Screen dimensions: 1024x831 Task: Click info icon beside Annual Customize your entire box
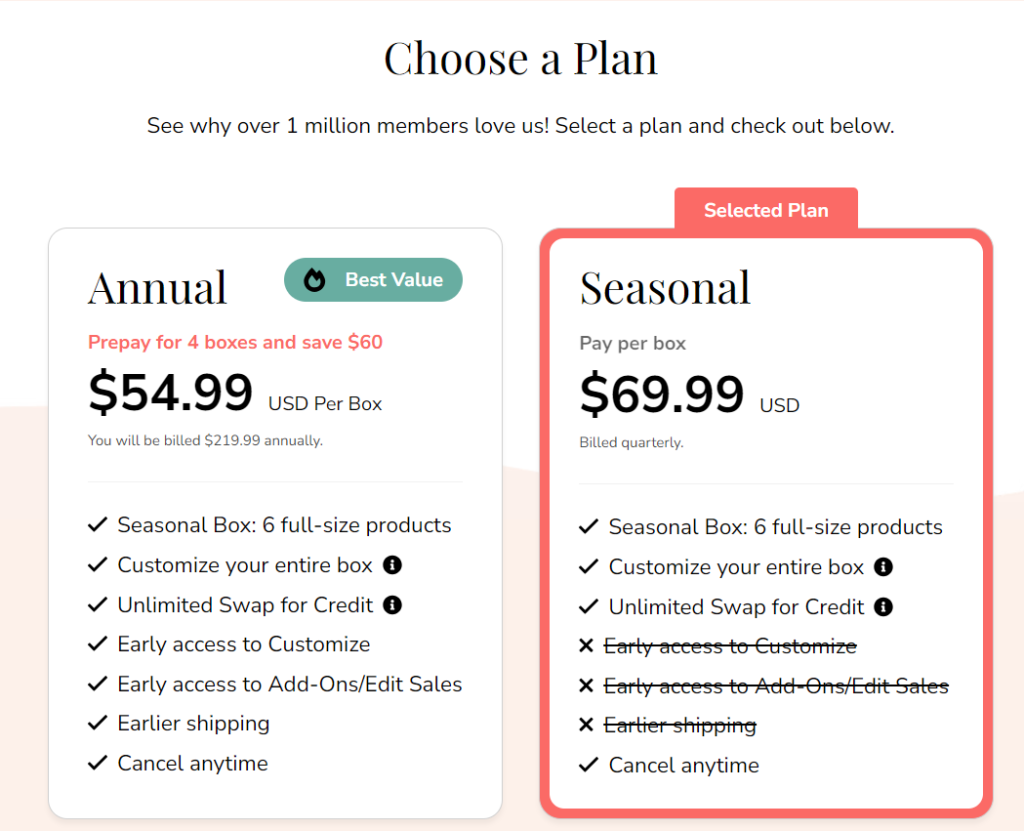coord(393,566)
